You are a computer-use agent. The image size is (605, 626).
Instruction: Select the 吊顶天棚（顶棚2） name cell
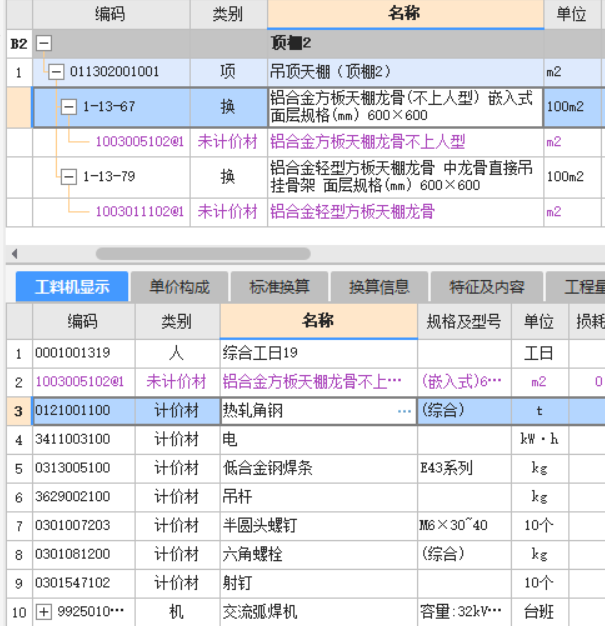tap(405, 72)
